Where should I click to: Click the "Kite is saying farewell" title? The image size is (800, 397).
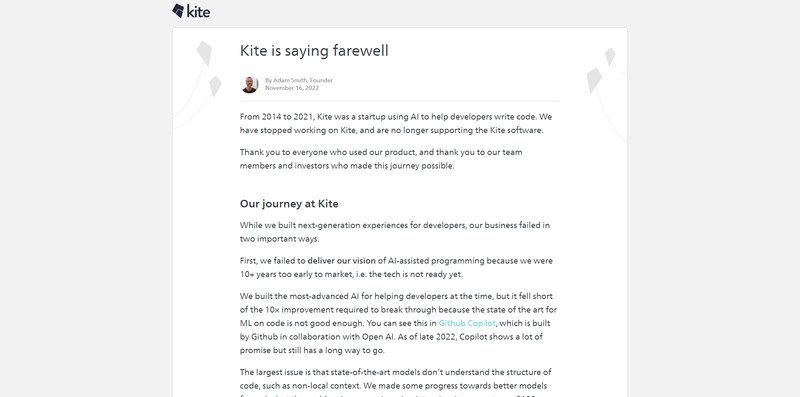click(x=314, y=51)
